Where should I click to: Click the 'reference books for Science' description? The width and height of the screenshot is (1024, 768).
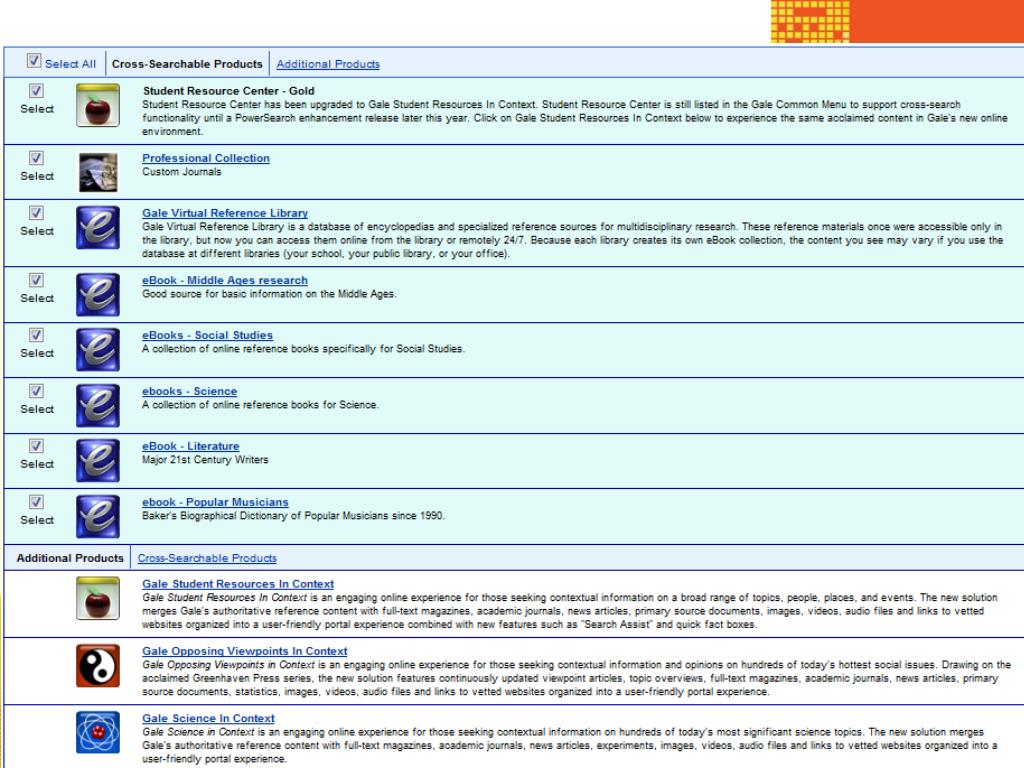pos(260,405)
